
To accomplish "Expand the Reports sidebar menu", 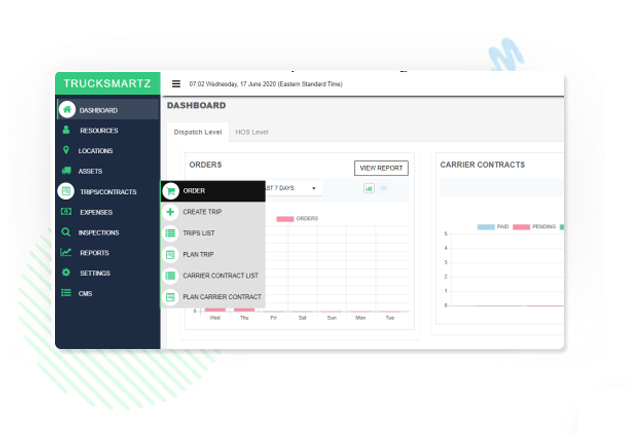I will [x=94, y=253].
